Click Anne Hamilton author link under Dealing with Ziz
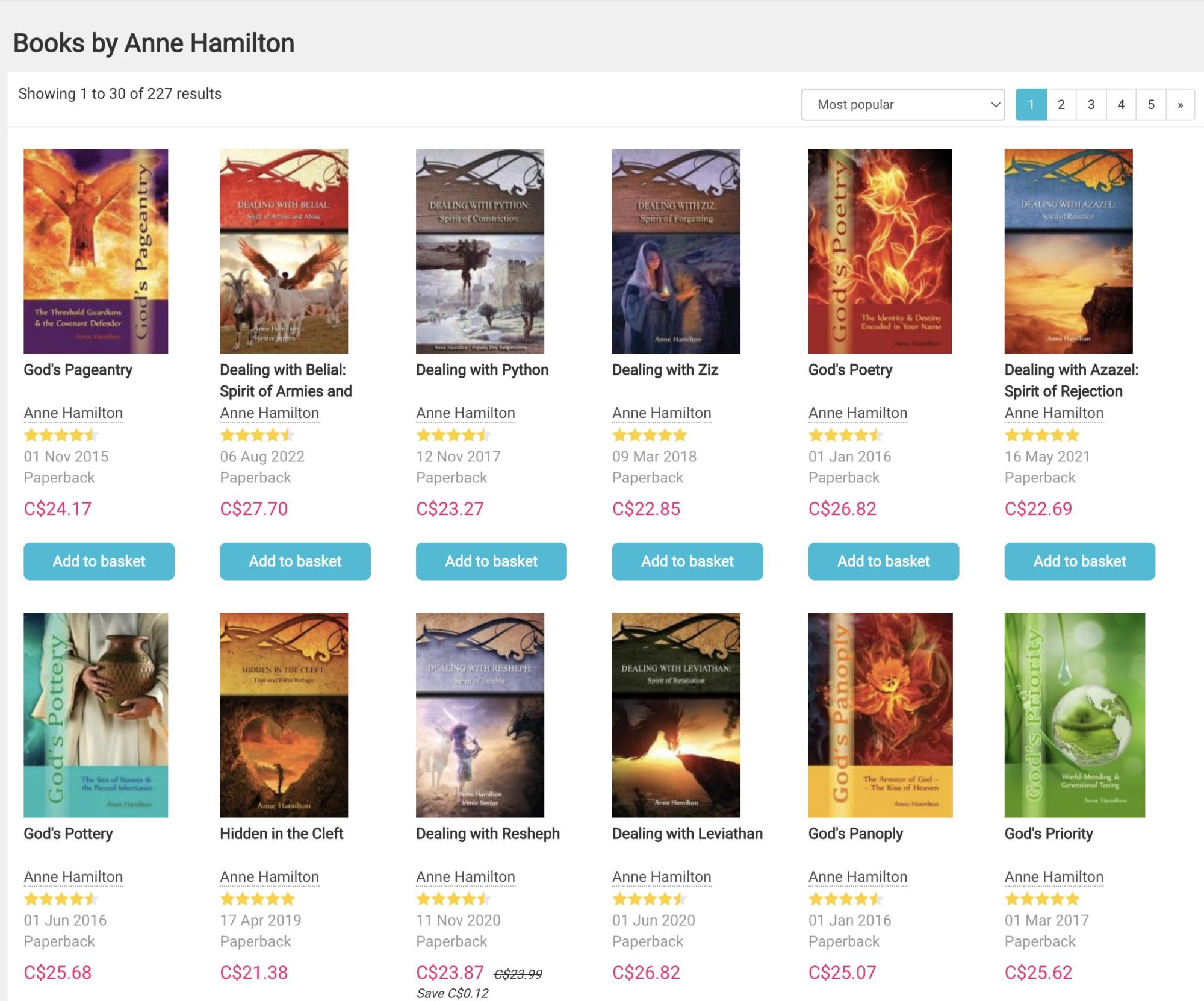 tap(662, 413)
